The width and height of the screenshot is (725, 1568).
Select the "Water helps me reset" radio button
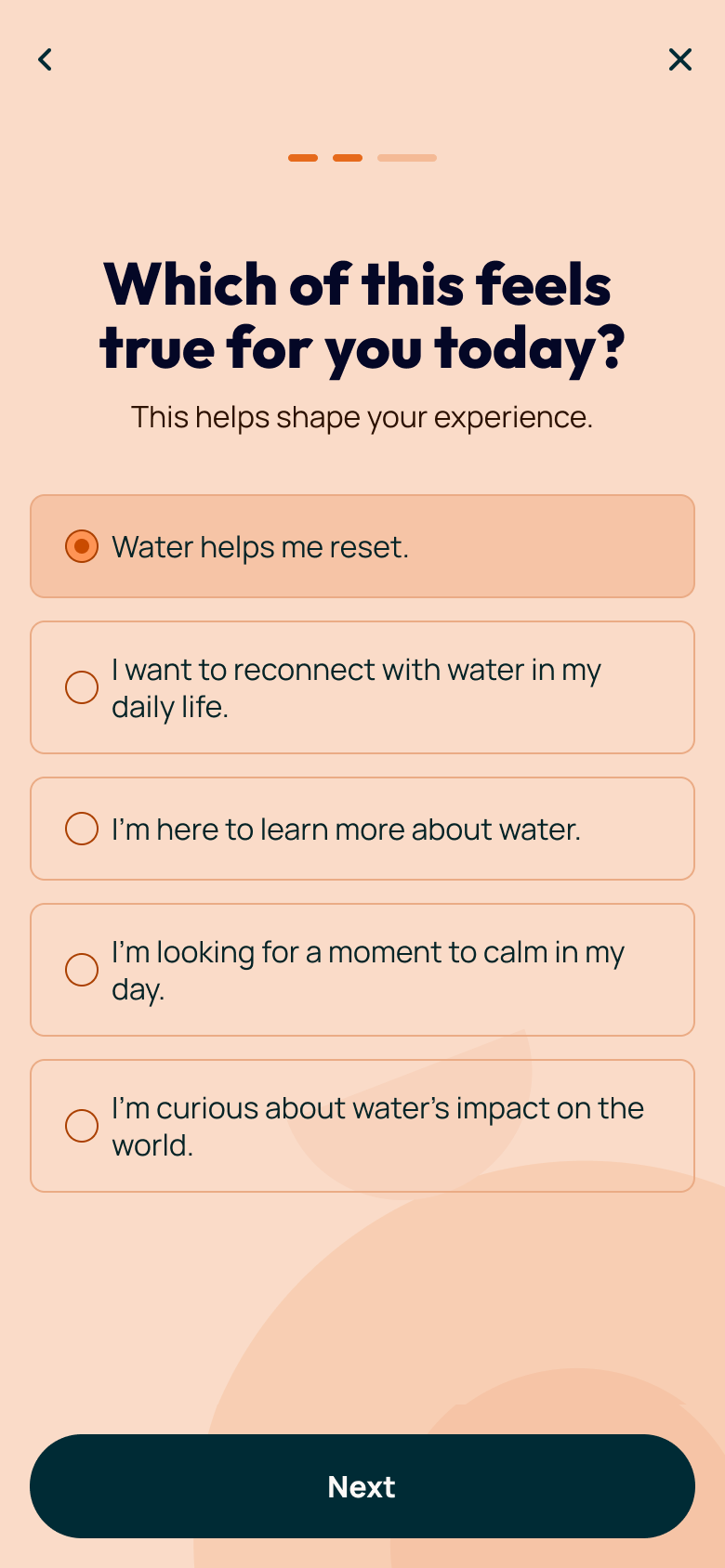point(82,546)
